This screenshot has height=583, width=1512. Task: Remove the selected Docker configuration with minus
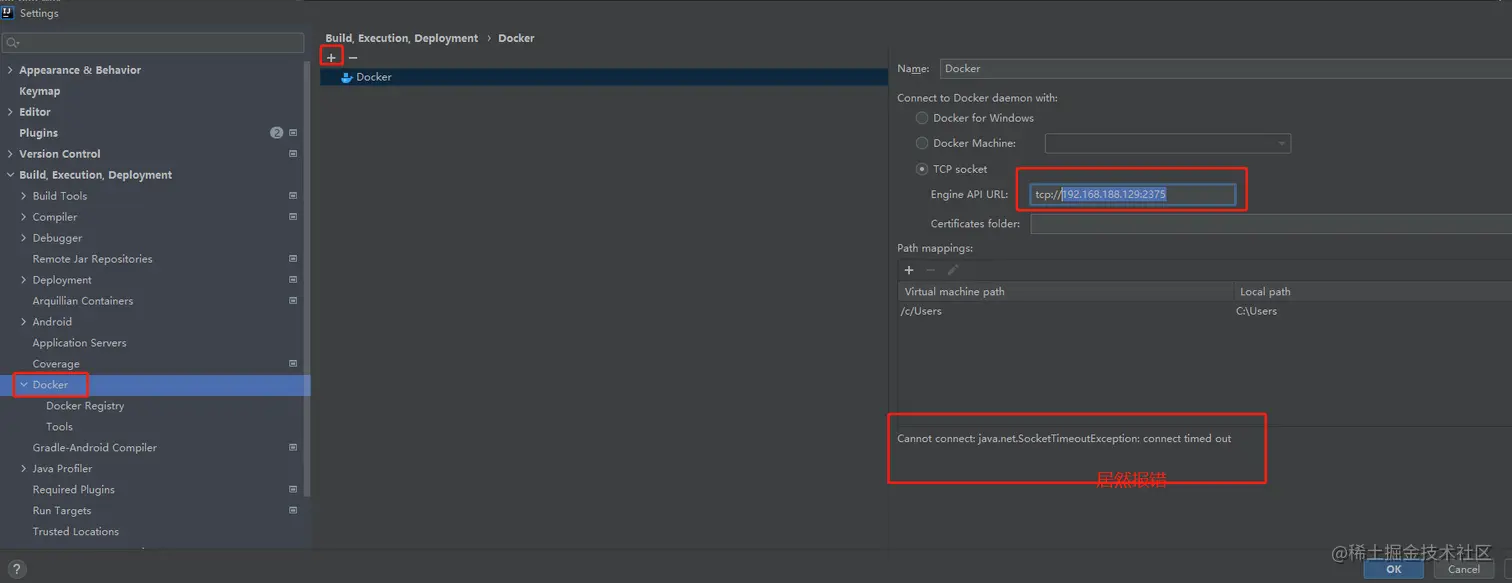[353, 58]
